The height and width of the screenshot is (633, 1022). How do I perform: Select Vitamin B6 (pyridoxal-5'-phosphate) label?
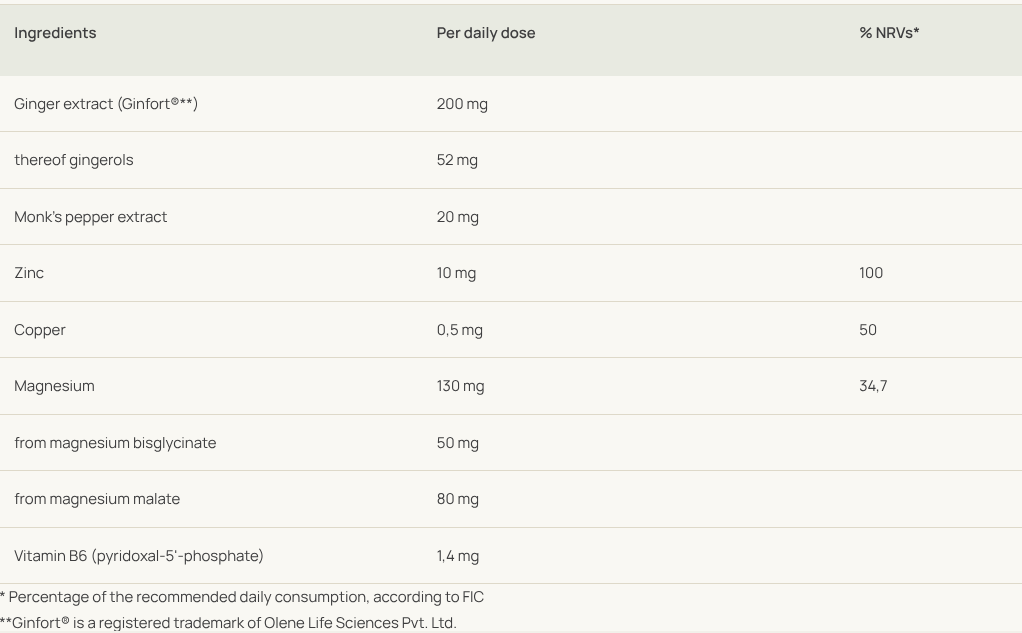tap(139, 556)
